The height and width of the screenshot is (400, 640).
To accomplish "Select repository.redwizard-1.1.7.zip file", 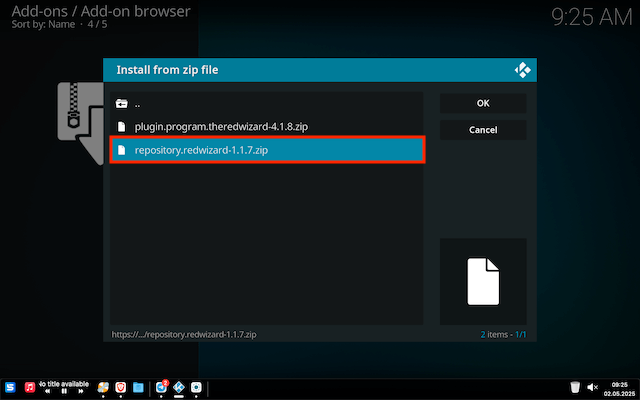I will click(x=267, y=150).
